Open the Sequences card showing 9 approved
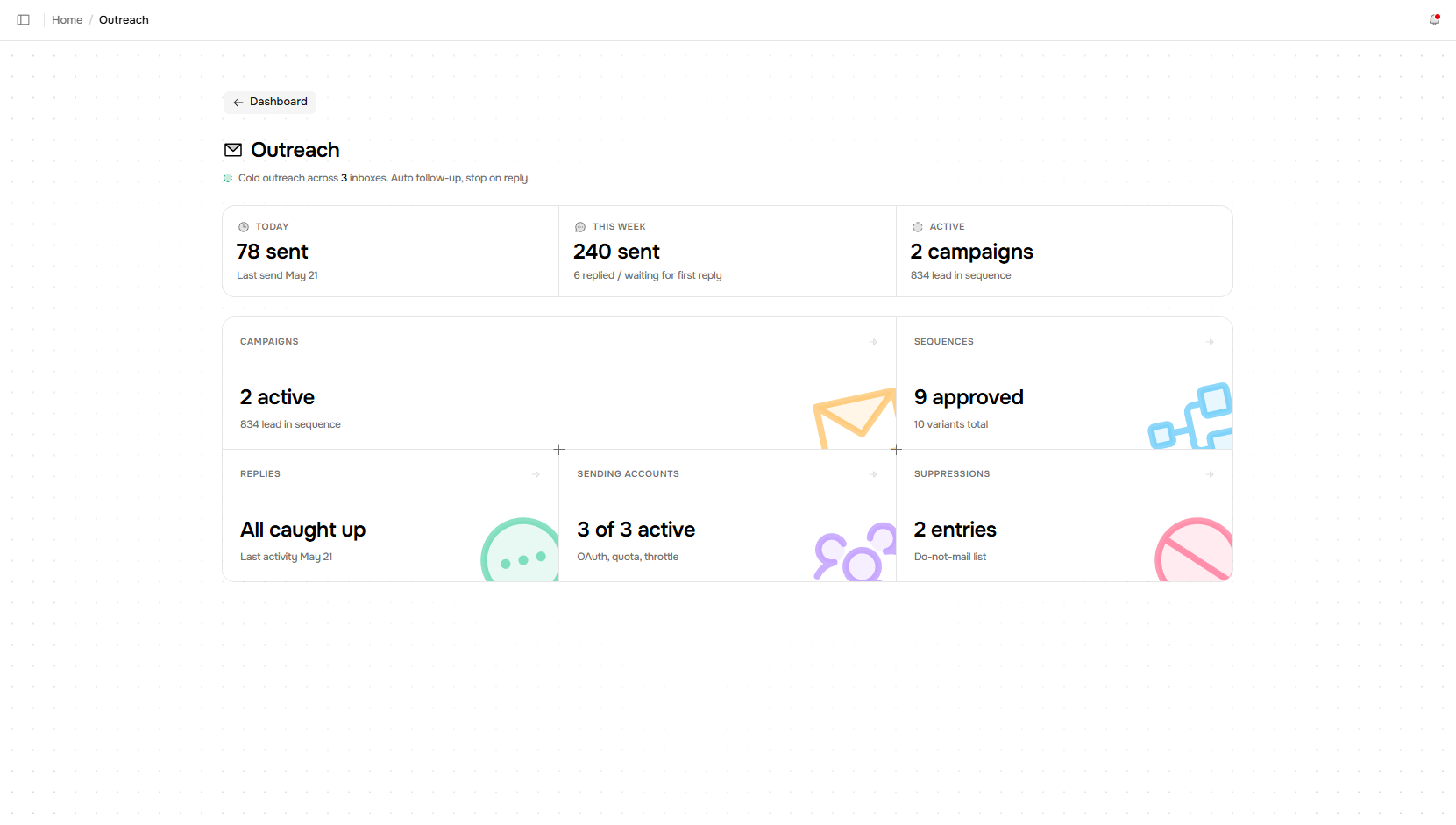Viewport: 1456px width, 825px height. point(1064,383)
